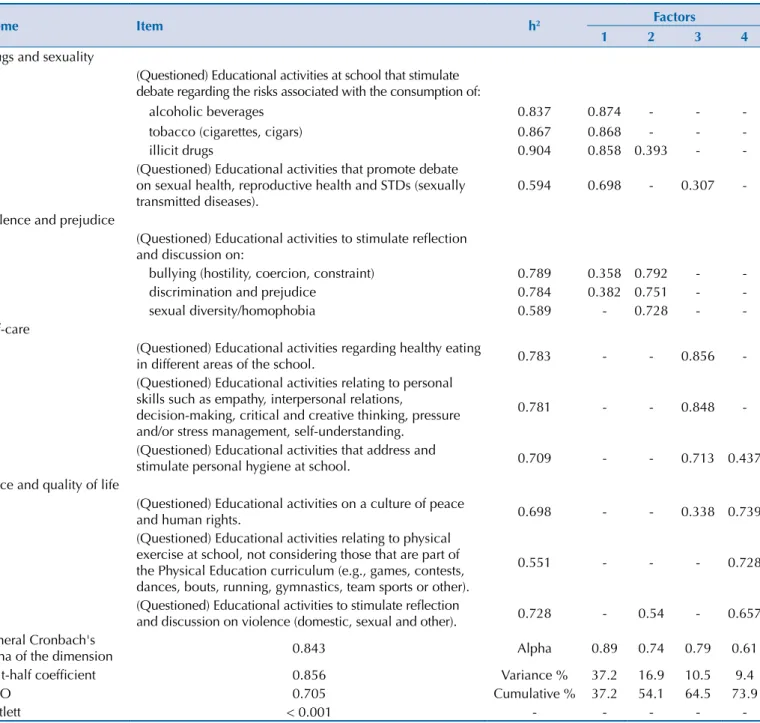
Task: Click the 0.358 loading in bullying row
Action: click(604, 274)
